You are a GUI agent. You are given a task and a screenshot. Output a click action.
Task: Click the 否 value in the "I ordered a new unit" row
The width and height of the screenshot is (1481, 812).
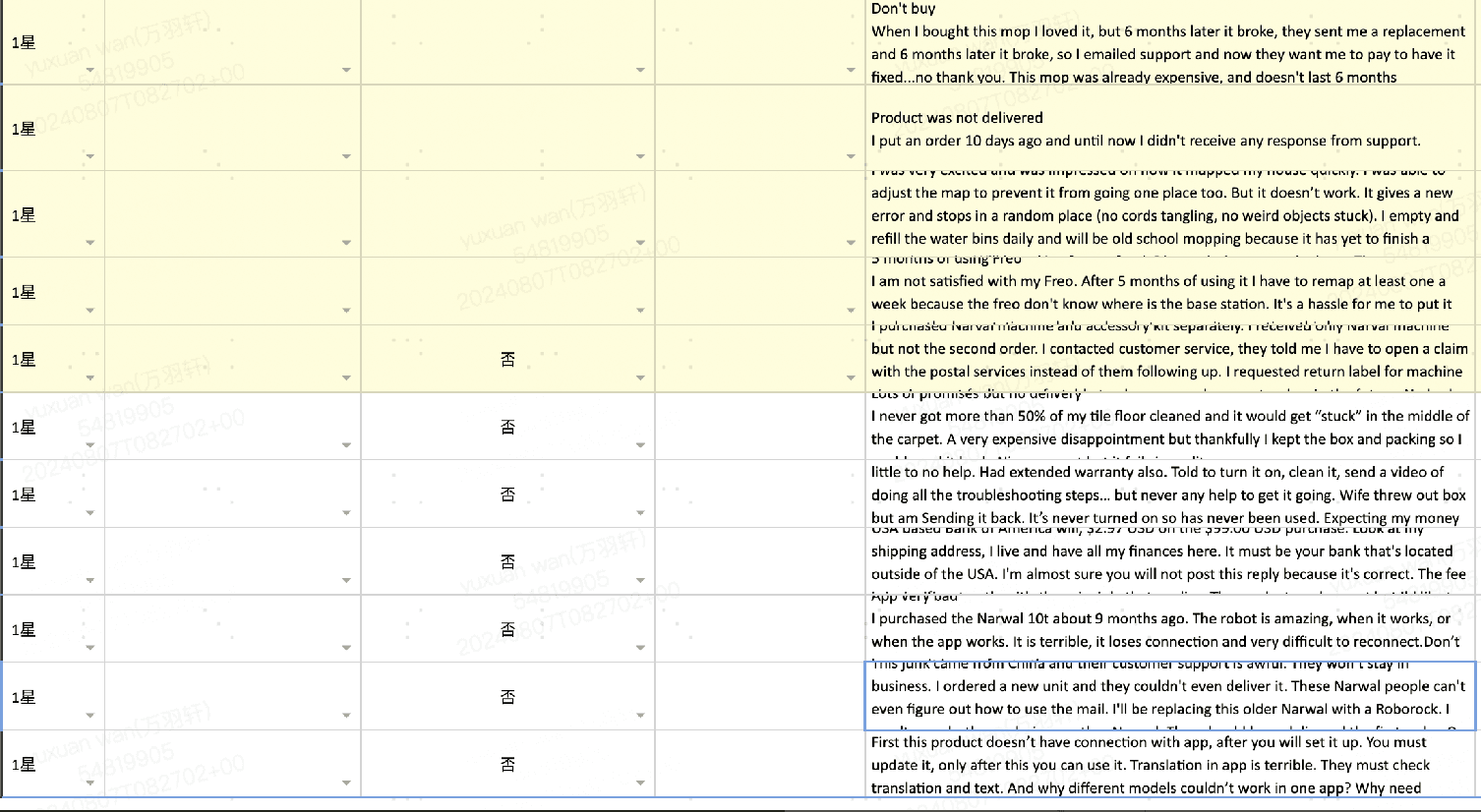click(507, 697)
